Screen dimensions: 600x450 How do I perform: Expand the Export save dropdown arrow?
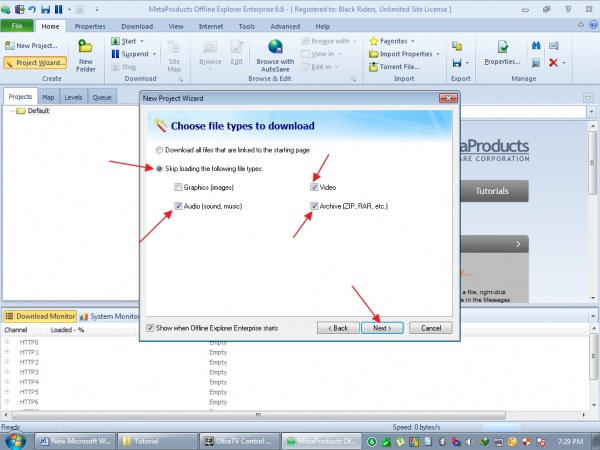click(x=467, y=63)
